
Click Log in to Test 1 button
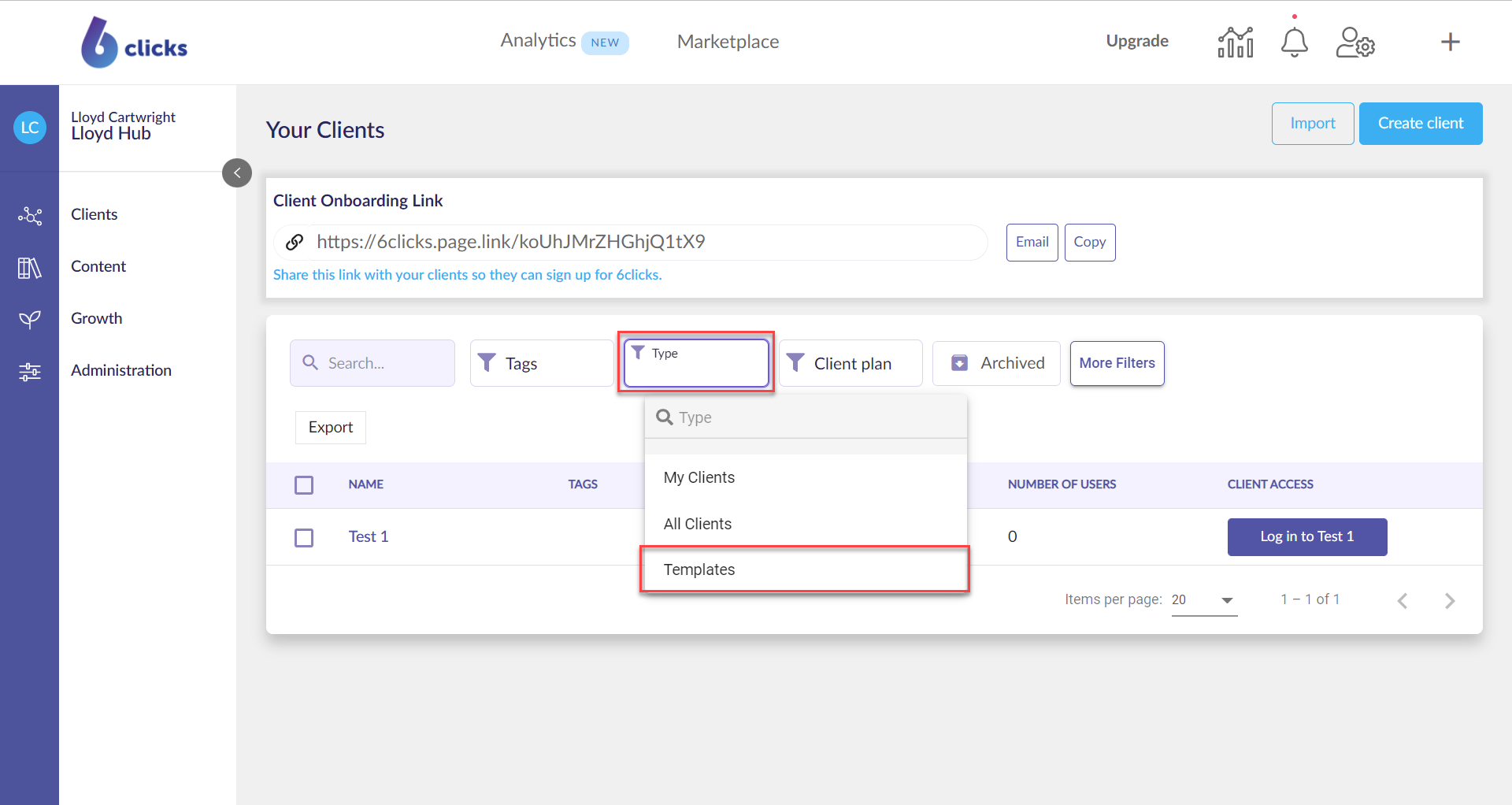pyautogui.click(x=1307, y=536)
